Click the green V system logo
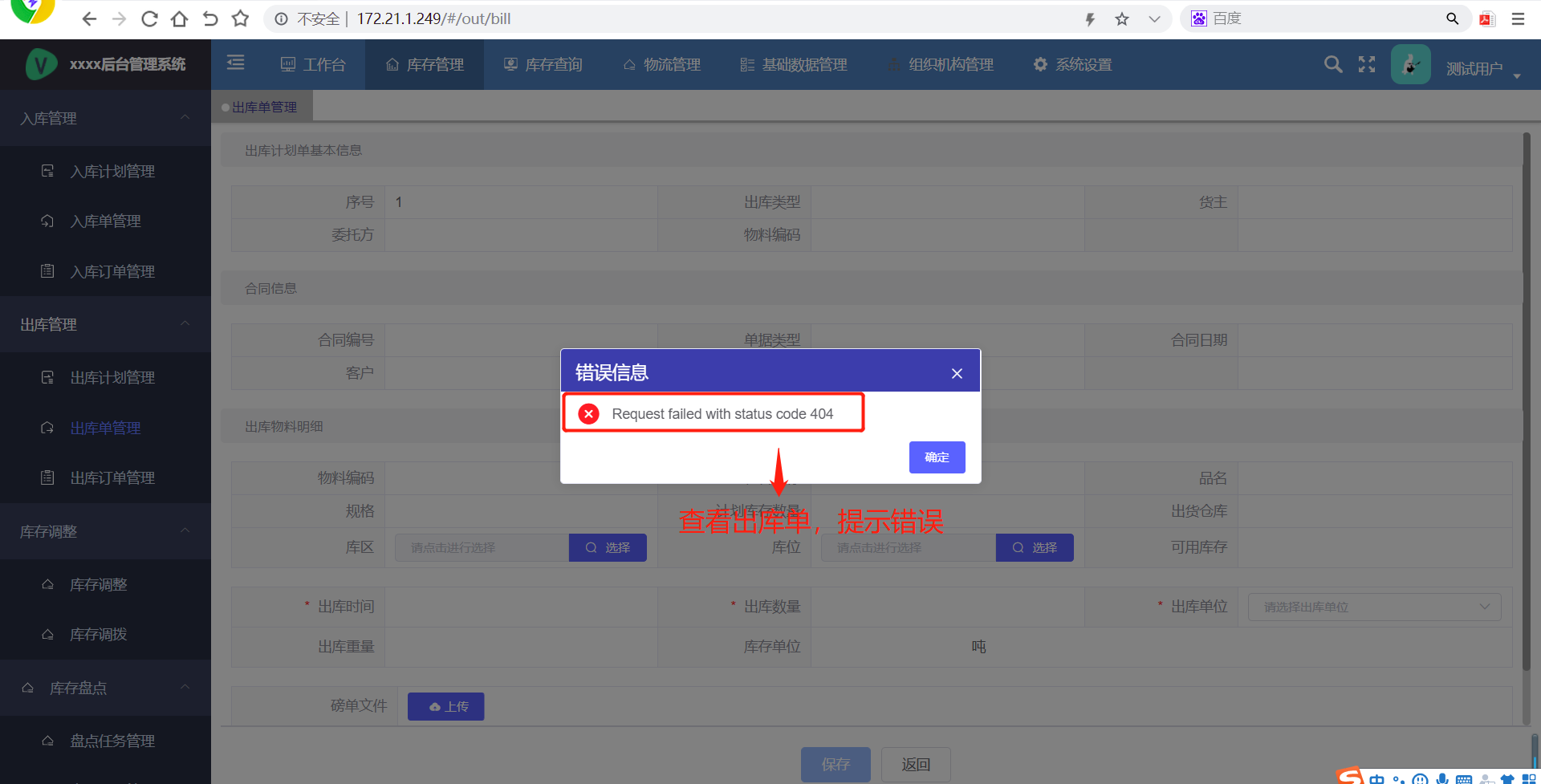 (41, 64)
